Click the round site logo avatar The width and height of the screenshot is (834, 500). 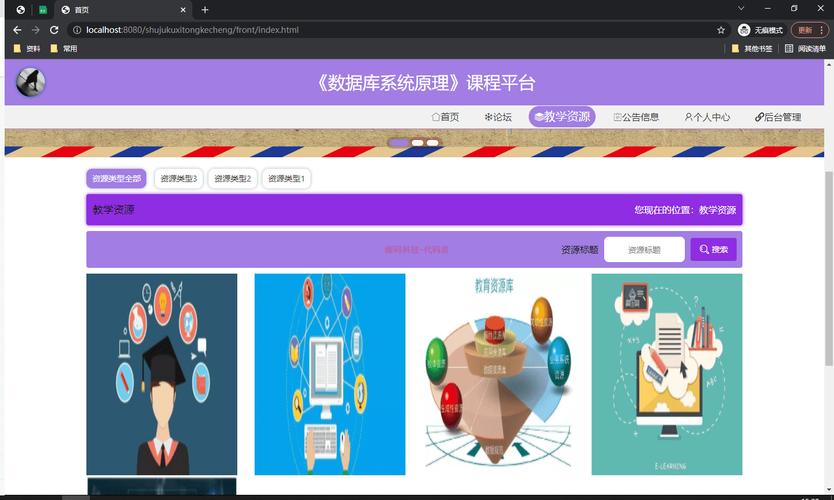30,82
